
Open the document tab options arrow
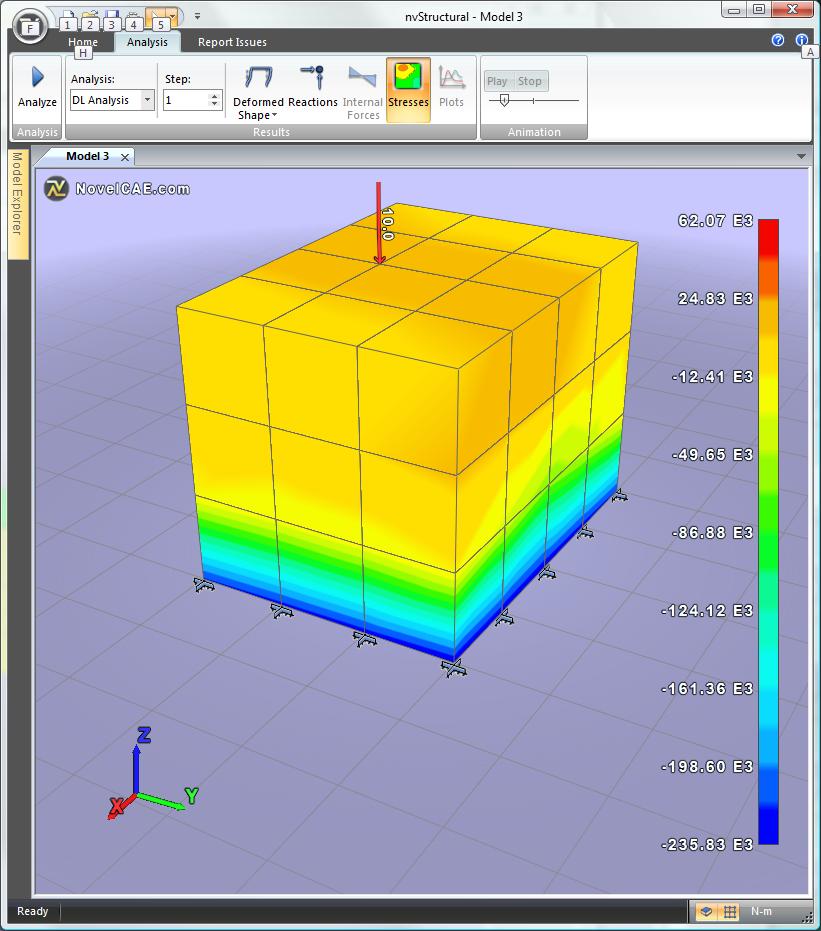pyautogui.click(x=802, y=157)
